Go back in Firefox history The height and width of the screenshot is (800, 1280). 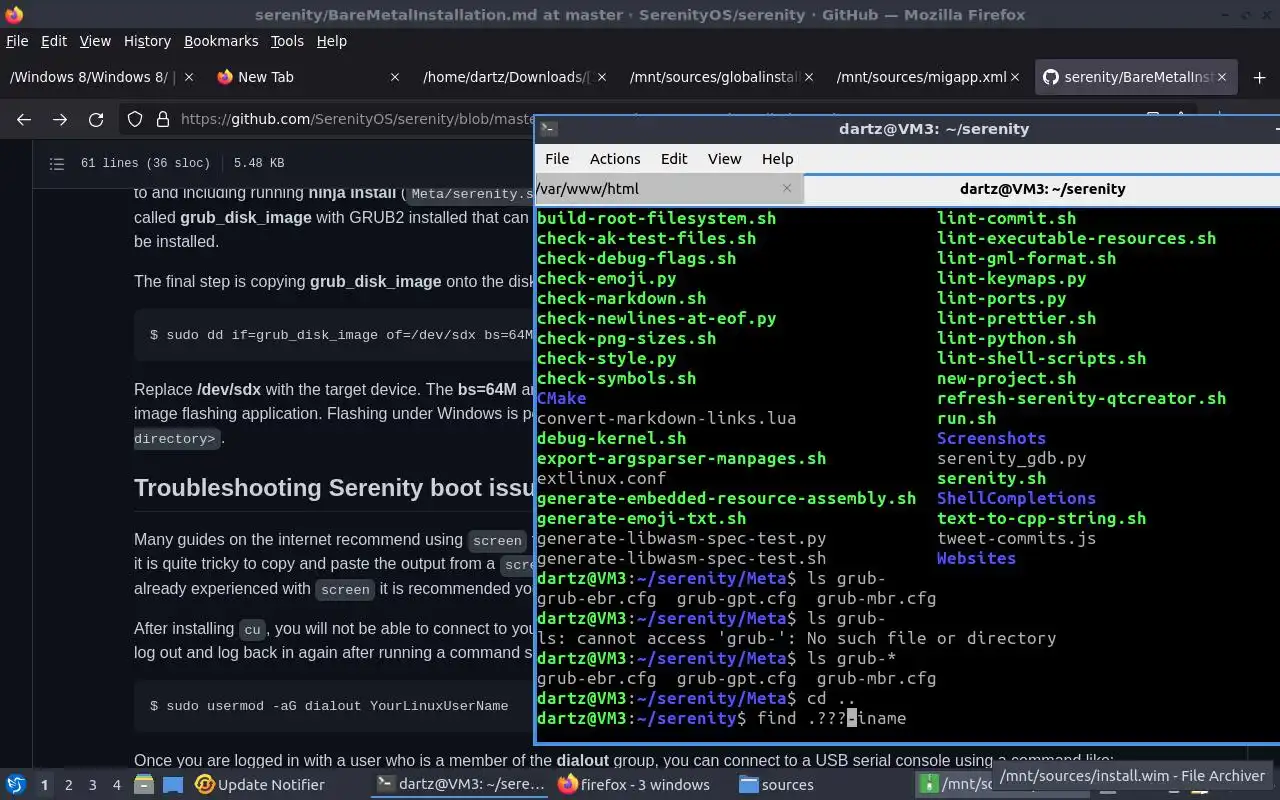(x=24, y=119)
